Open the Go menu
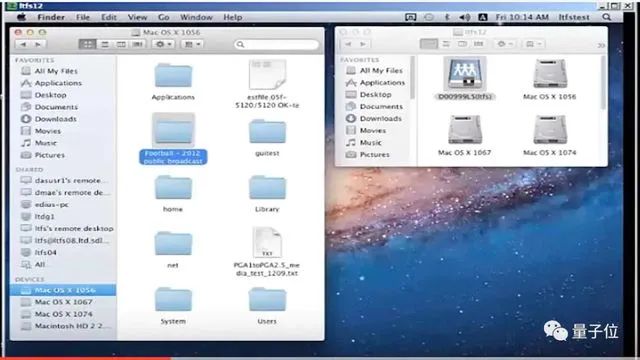This screenshot has height=360, width=640. click(164, 17)
